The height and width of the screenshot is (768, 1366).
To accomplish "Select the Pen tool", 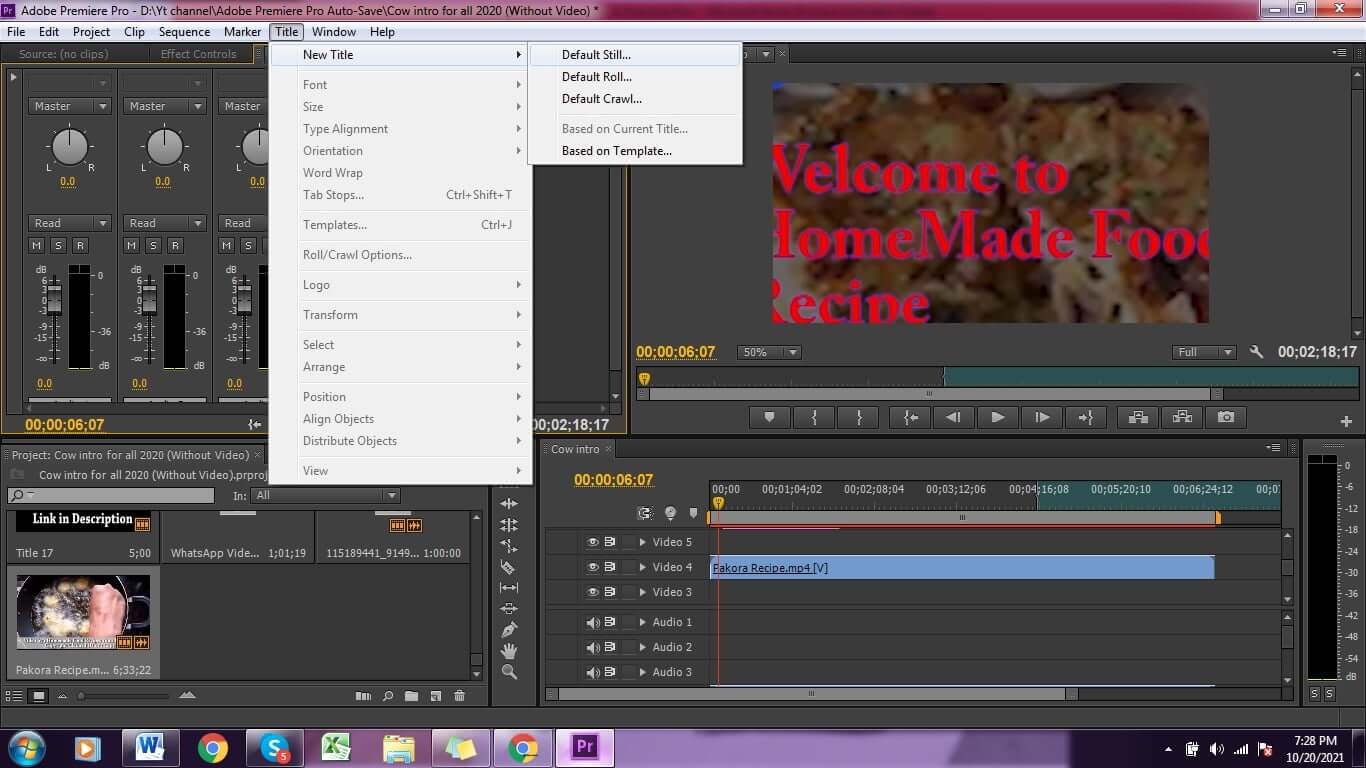I will click(509, 630).
